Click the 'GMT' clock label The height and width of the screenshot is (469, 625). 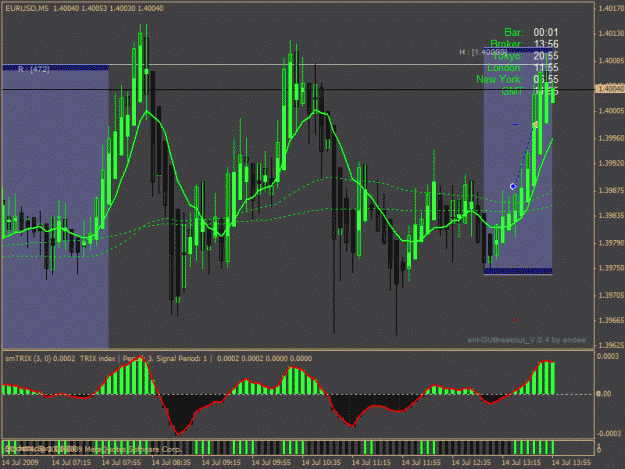click(x=512, y=91)
